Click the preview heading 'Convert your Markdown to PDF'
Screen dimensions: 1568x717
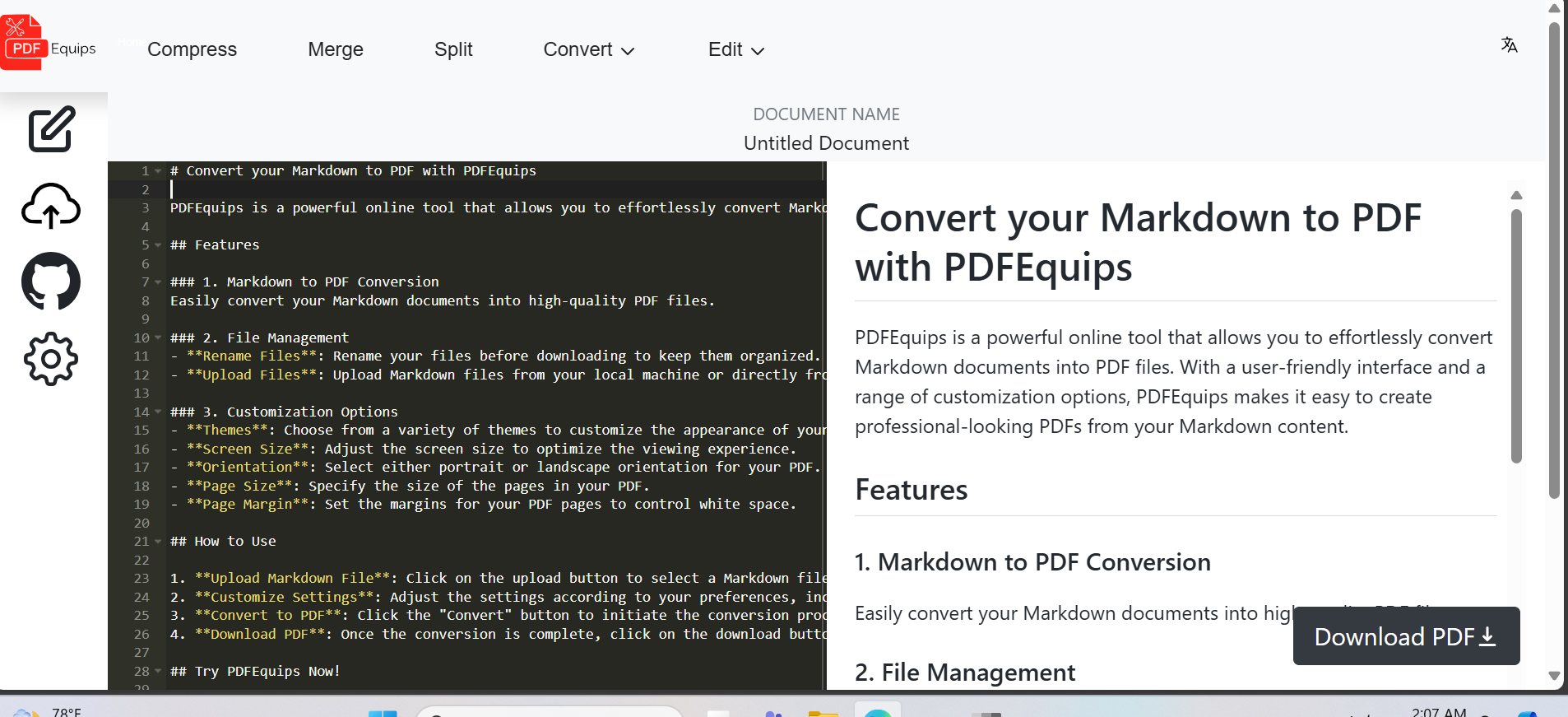tap(1138, 242)
